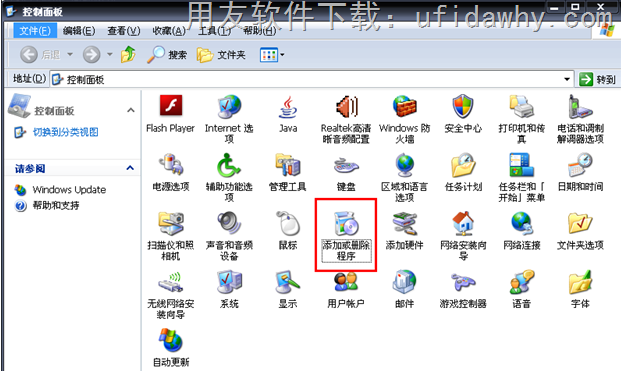This screenshot has width=621, height=371.
Task: Click the 文件夹 folders toolbar button
Action: click(221, 55)
